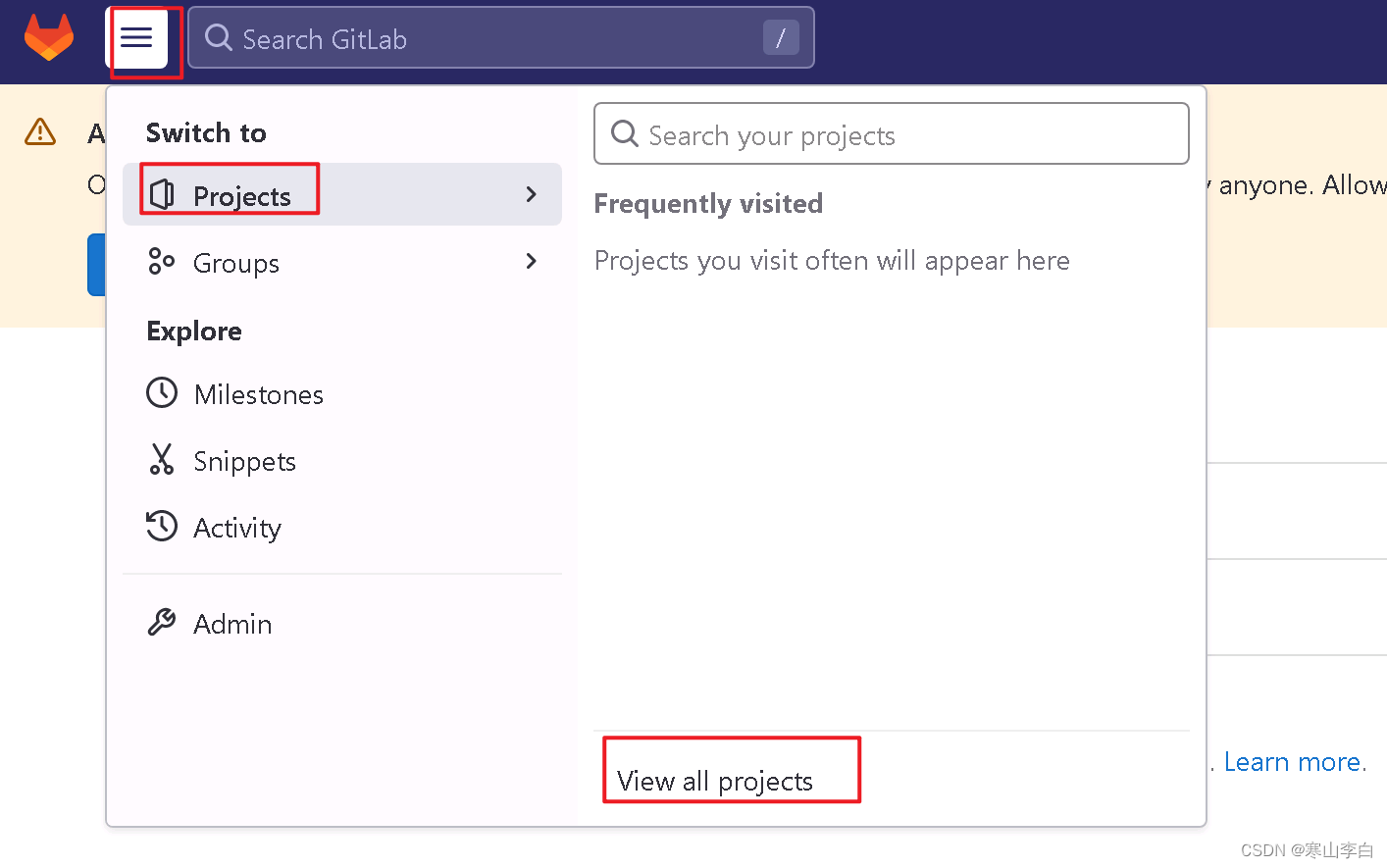Click the Explore section heading
The width and height of the screenshot is (1387, 868).
pyautogui.click(x=194, y=332)
